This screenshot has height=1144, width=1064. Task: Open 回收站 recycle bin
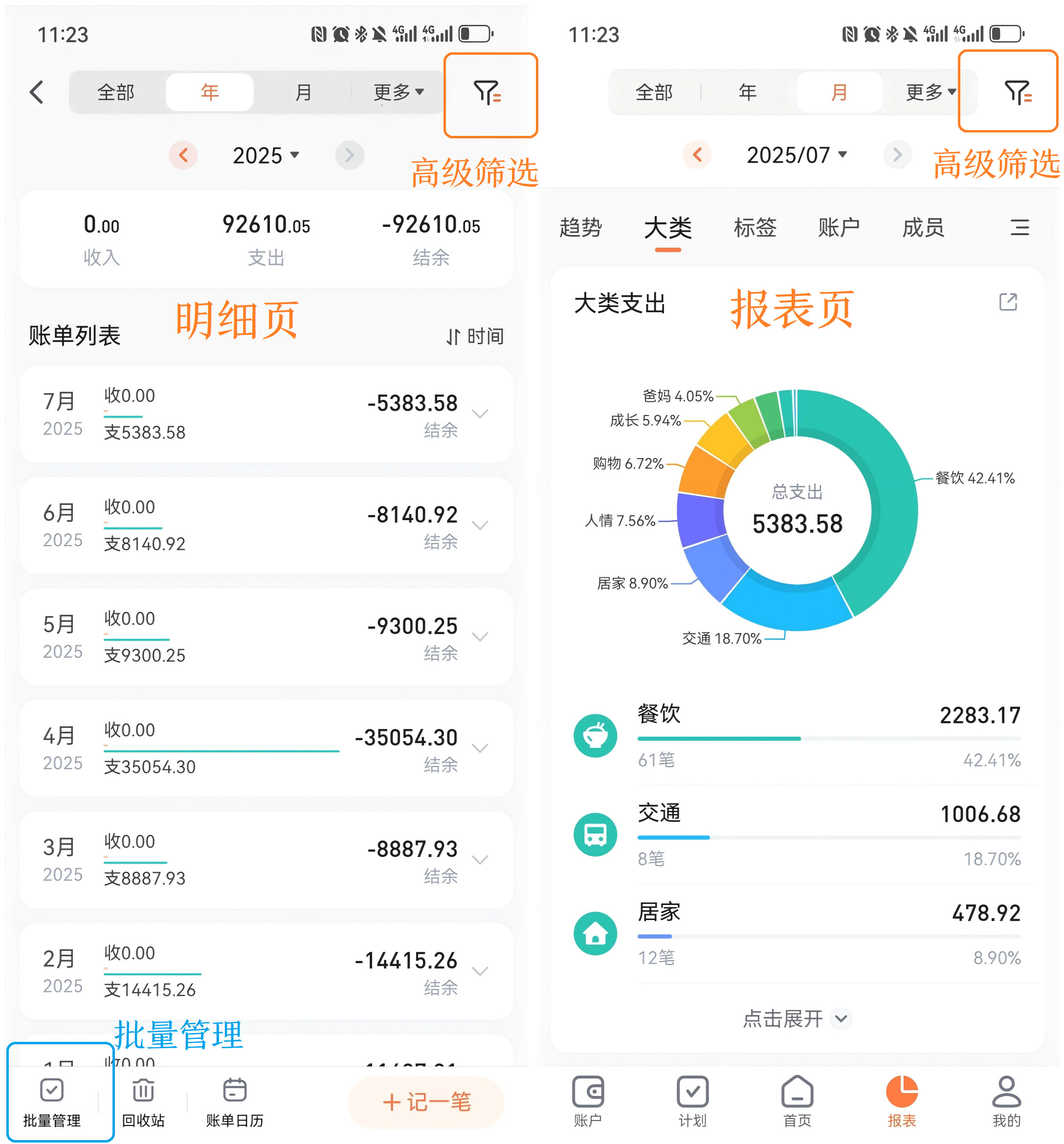coord(143,1102)
